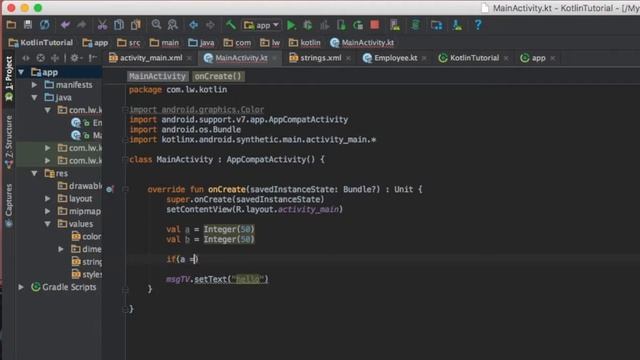Click the Save All toolbar icon
This screenshot has height=360, width=640.
(x=28, y=25)
